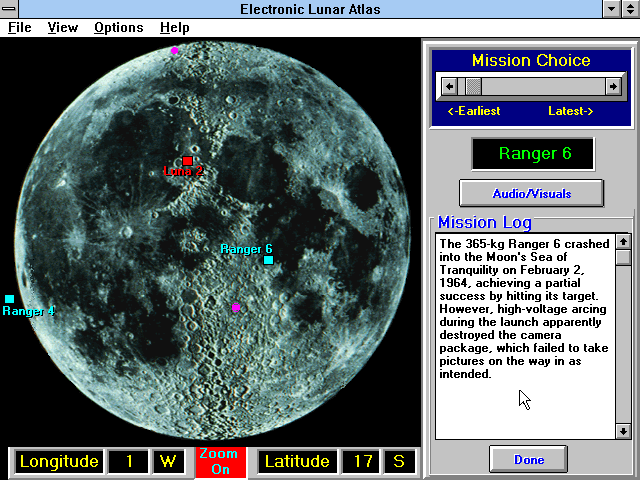The width and height of the screenshot is (640, 480).
Task: Click the longitude direction field W
Action: point(168,462)
